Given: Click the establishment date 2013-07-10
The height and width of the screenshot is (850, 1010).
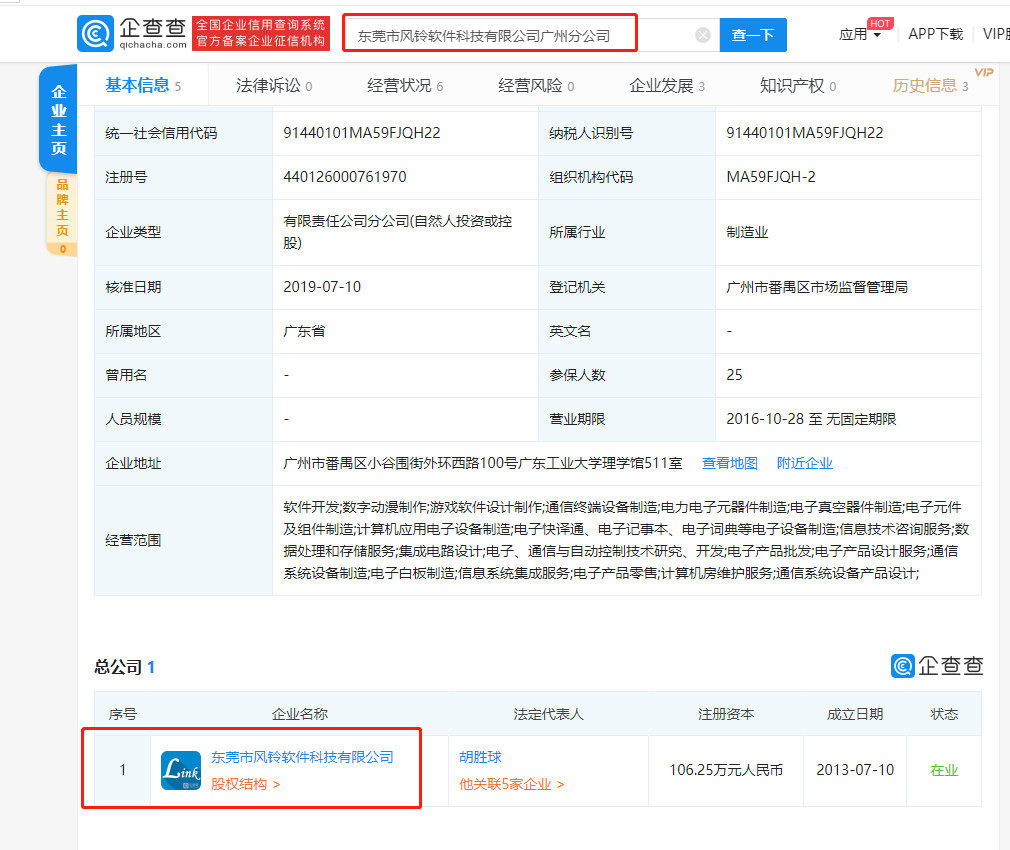Looking at the screenshot, I should pos(855,770).
